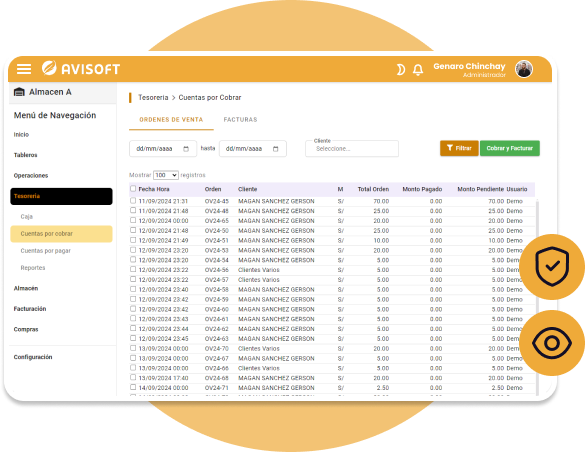
Task: Check the row for order OV24-70
Action: coord(133,348)
